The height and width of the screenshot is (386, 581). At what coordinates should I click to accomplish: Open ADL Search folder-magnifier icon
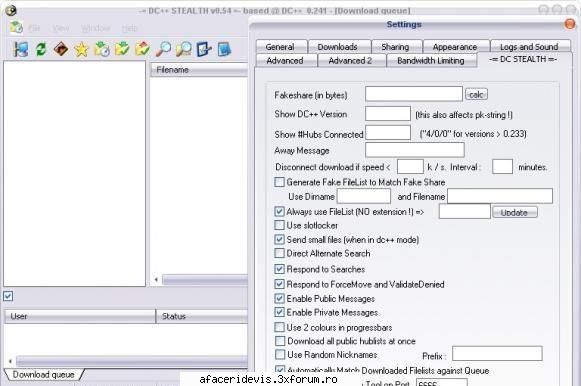point(183,49)
